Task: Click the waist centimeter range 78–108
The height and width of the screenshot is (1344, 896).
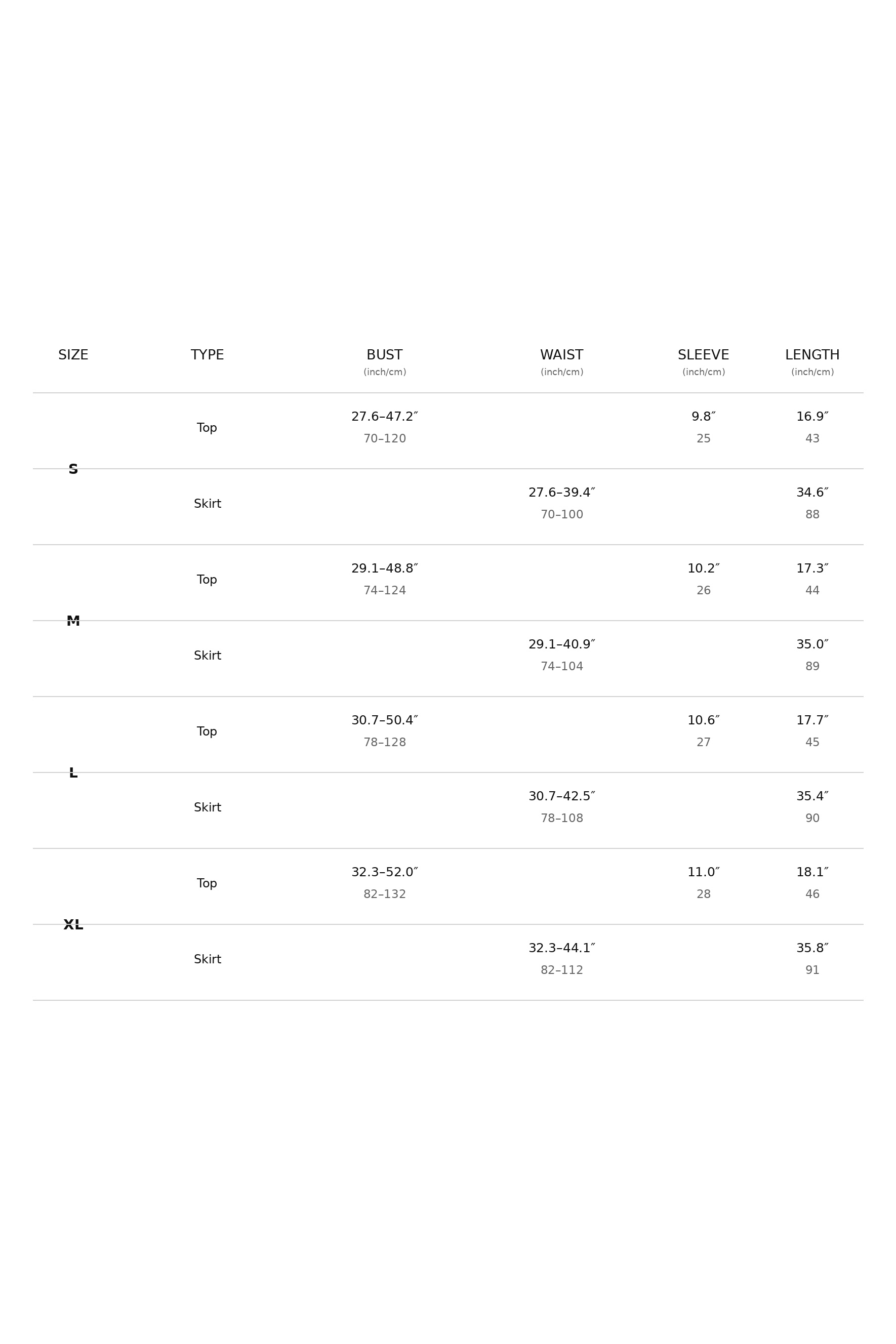Action: (562, 819)
